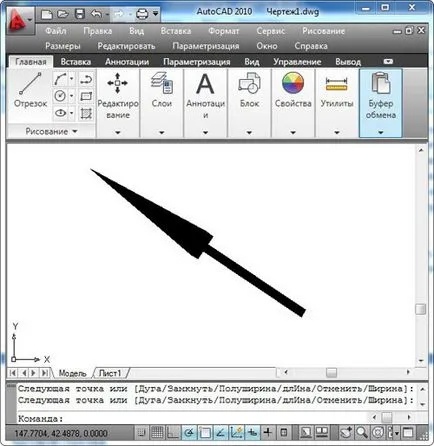Viewport: 434px width, 446px height.
Task: Open the Свойства color wheel panel
Action: [x=293, y=83]
